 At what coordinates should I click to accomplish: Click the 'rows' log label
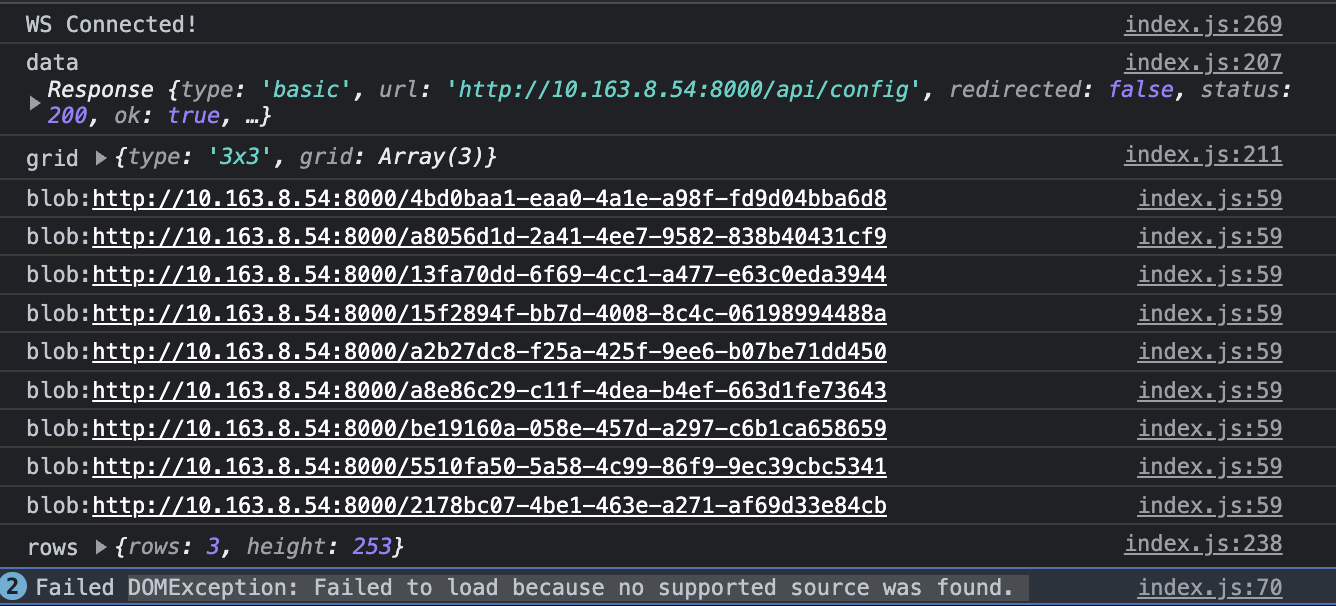[52, 547]
